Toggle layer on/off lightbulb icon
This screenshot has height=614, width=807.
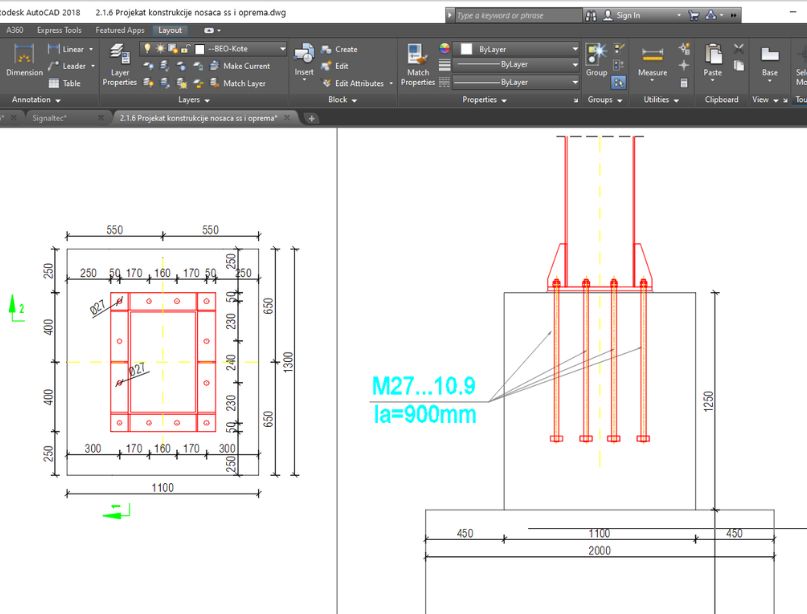147,48
